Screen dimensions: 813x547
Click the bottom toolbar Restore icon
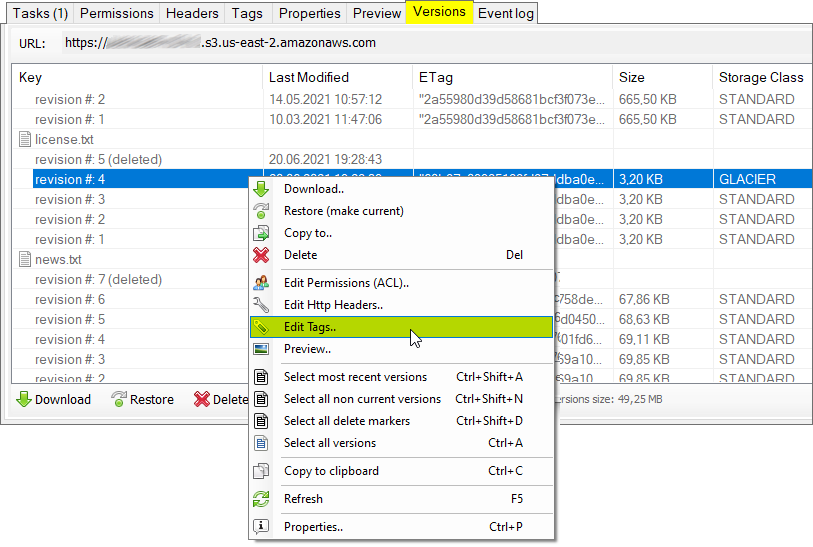pos(119,399)
